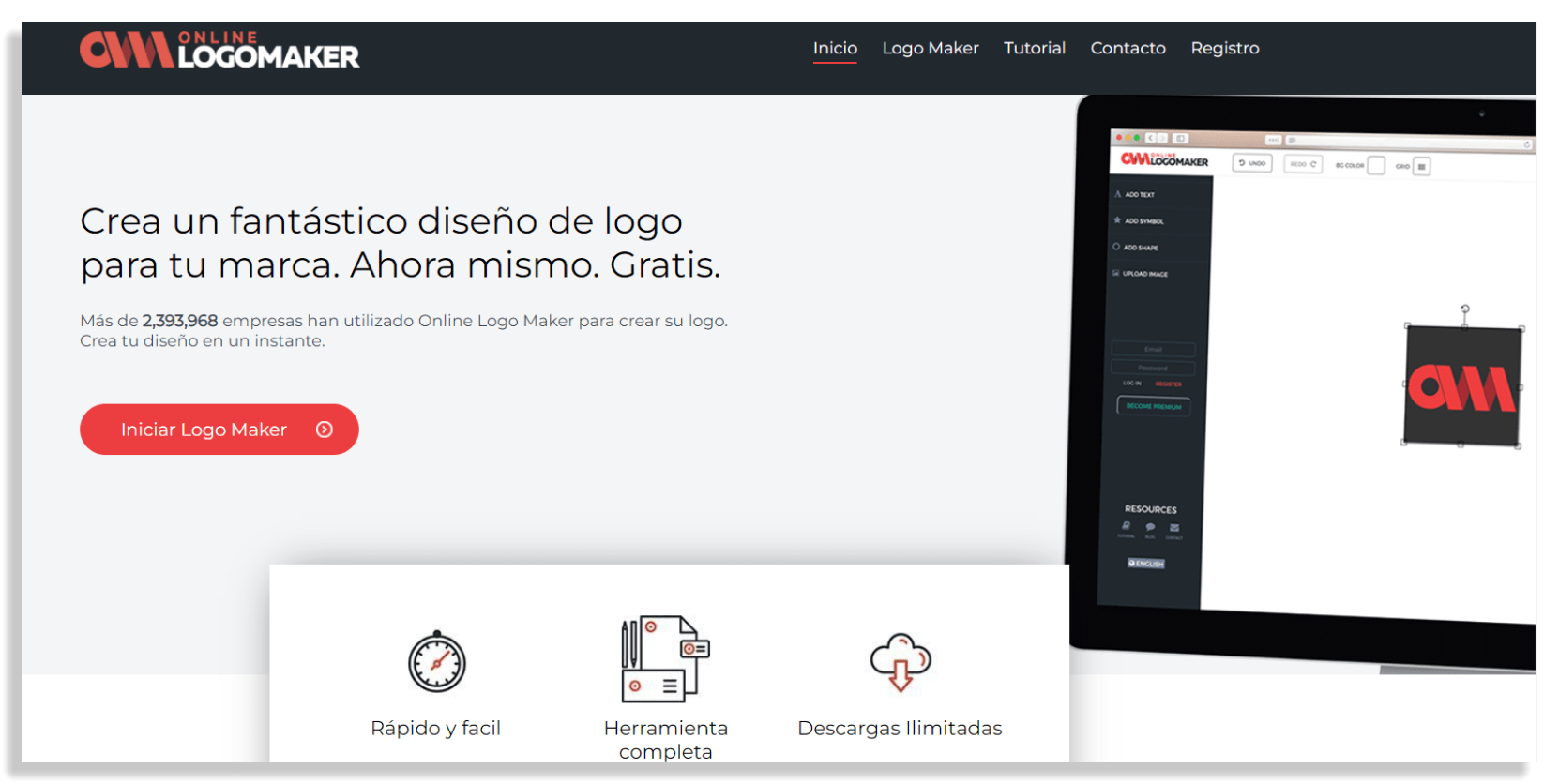Open the Tutorial nav link
This screenshot has width=1559, height=784.
point(1035,48)
